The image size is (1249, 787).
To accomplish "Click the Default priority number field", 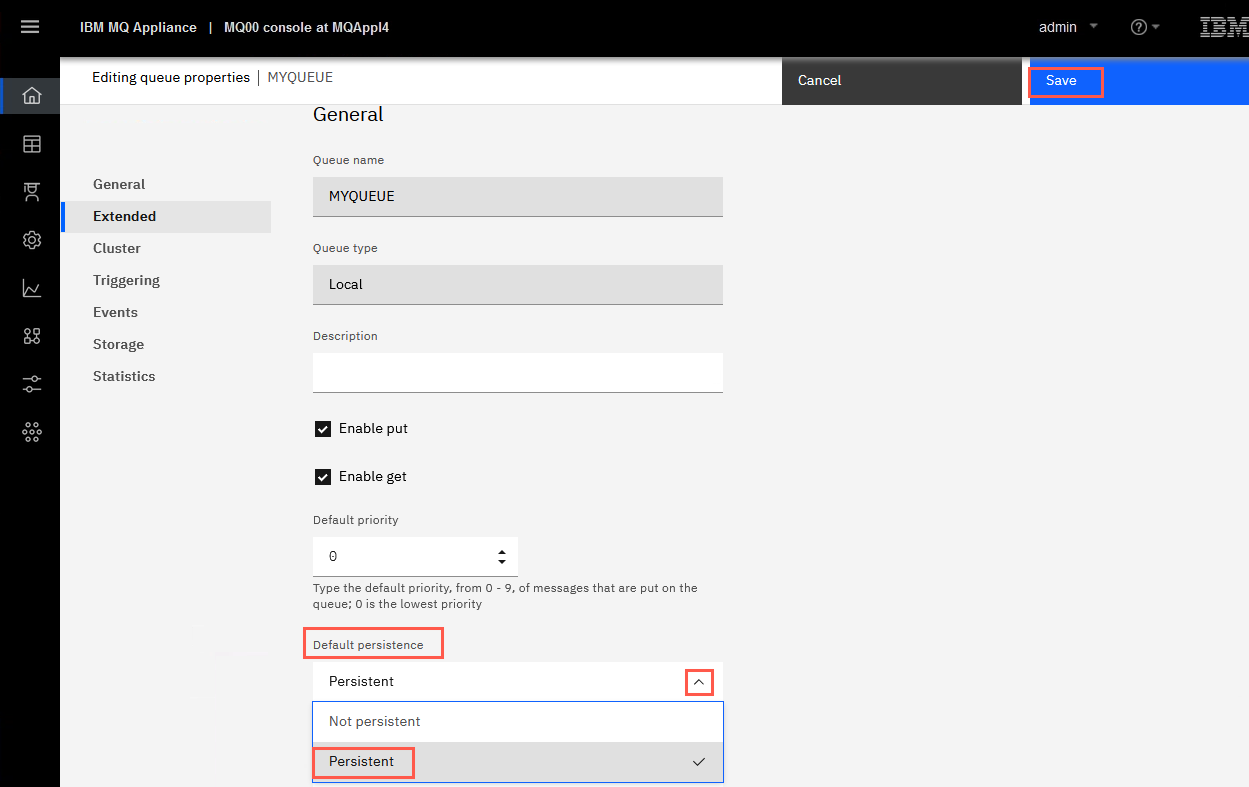I will (x=415, y=556).
